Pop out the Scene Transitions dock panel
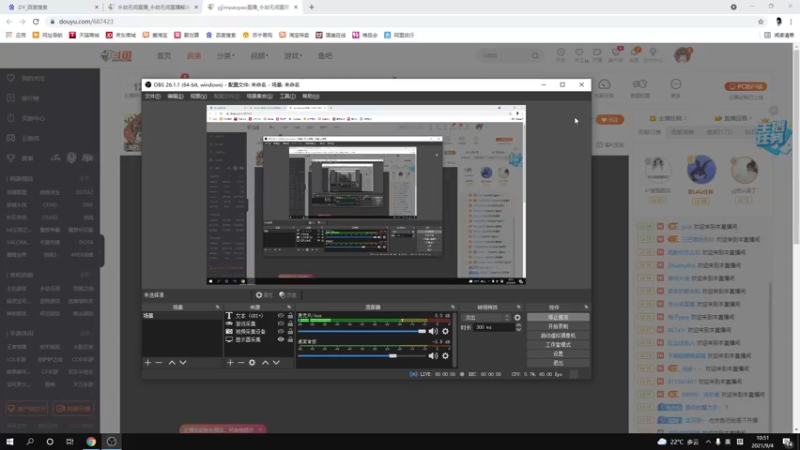 pos(518,307)
